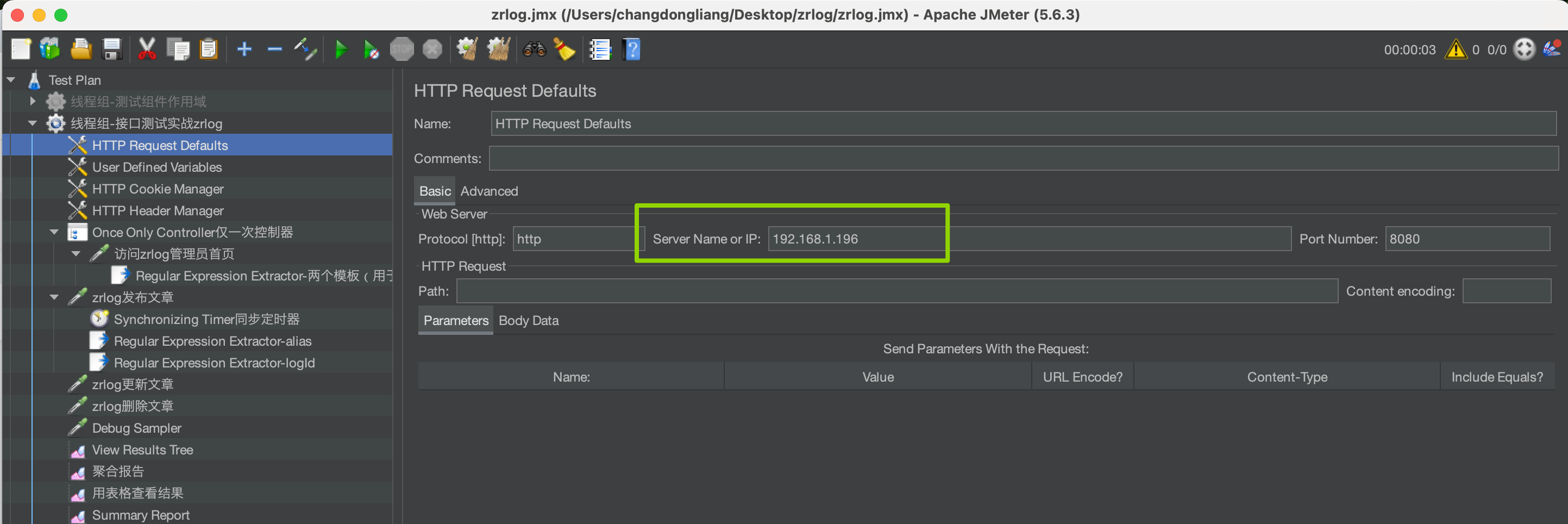Open Search with binoculars icon
The width and height of the screenshot is (1568, 524).
(x=535, y=49)
